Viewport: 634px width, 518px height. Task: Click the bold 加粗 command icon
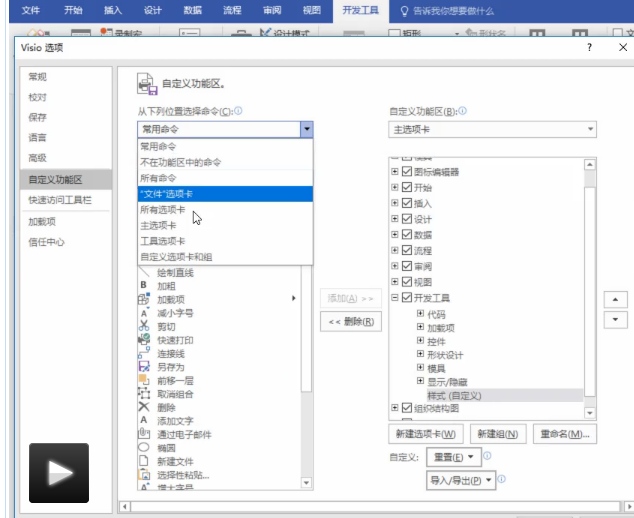(x=144, y=285)
